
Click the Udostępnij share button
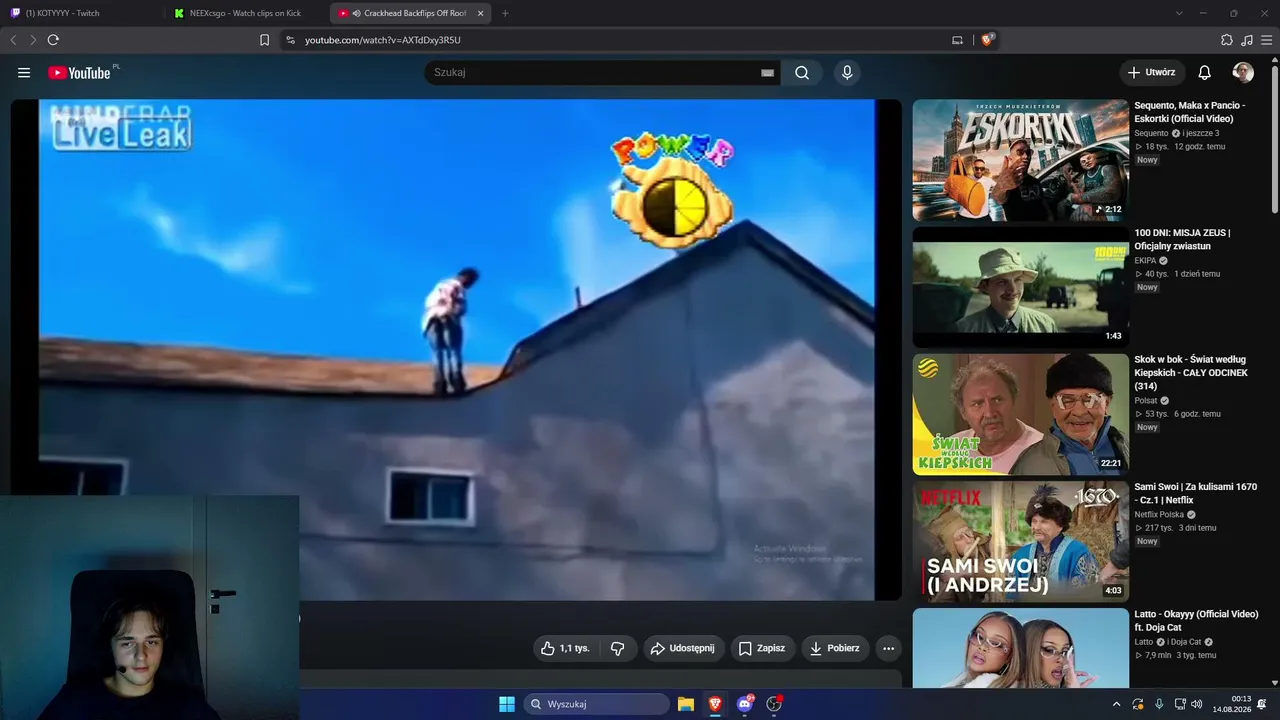click(683, 648)
